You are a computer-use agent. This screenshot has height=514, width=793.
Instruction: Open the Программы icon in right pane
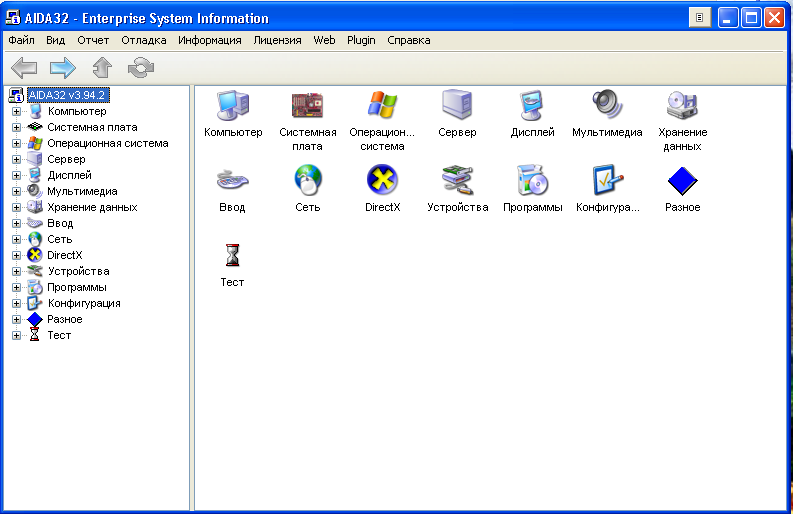tap(532, 180)
